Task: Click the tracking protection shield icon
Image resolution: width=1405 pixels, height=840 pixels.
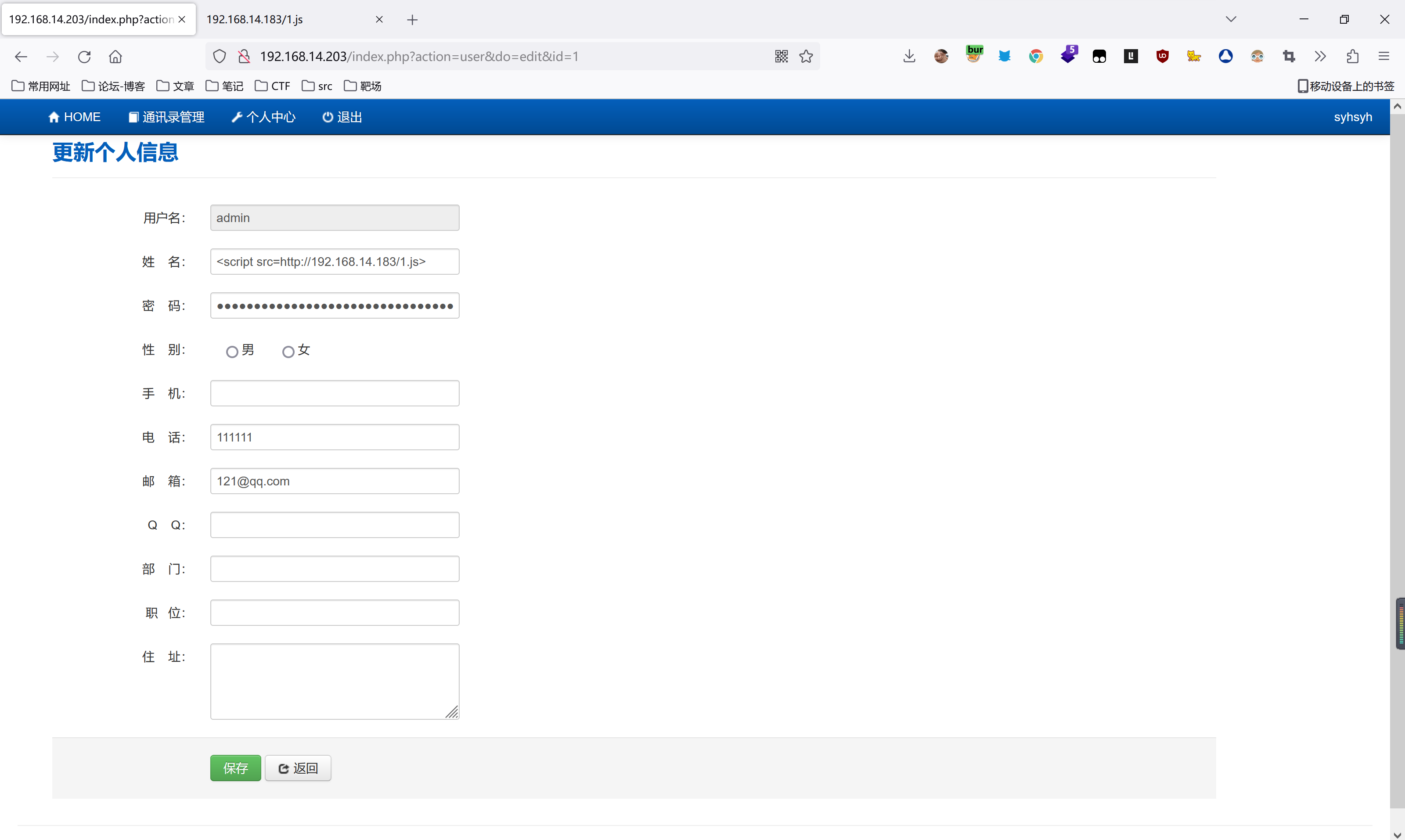Action: 219,56
